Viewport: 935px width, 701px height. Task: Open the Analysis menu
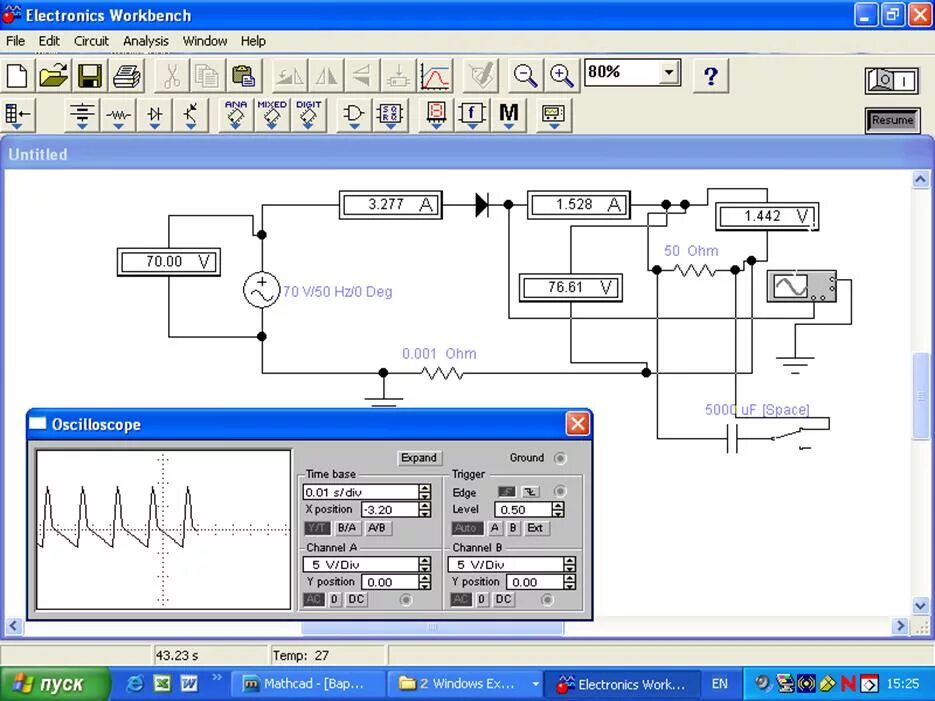(145, 41)
